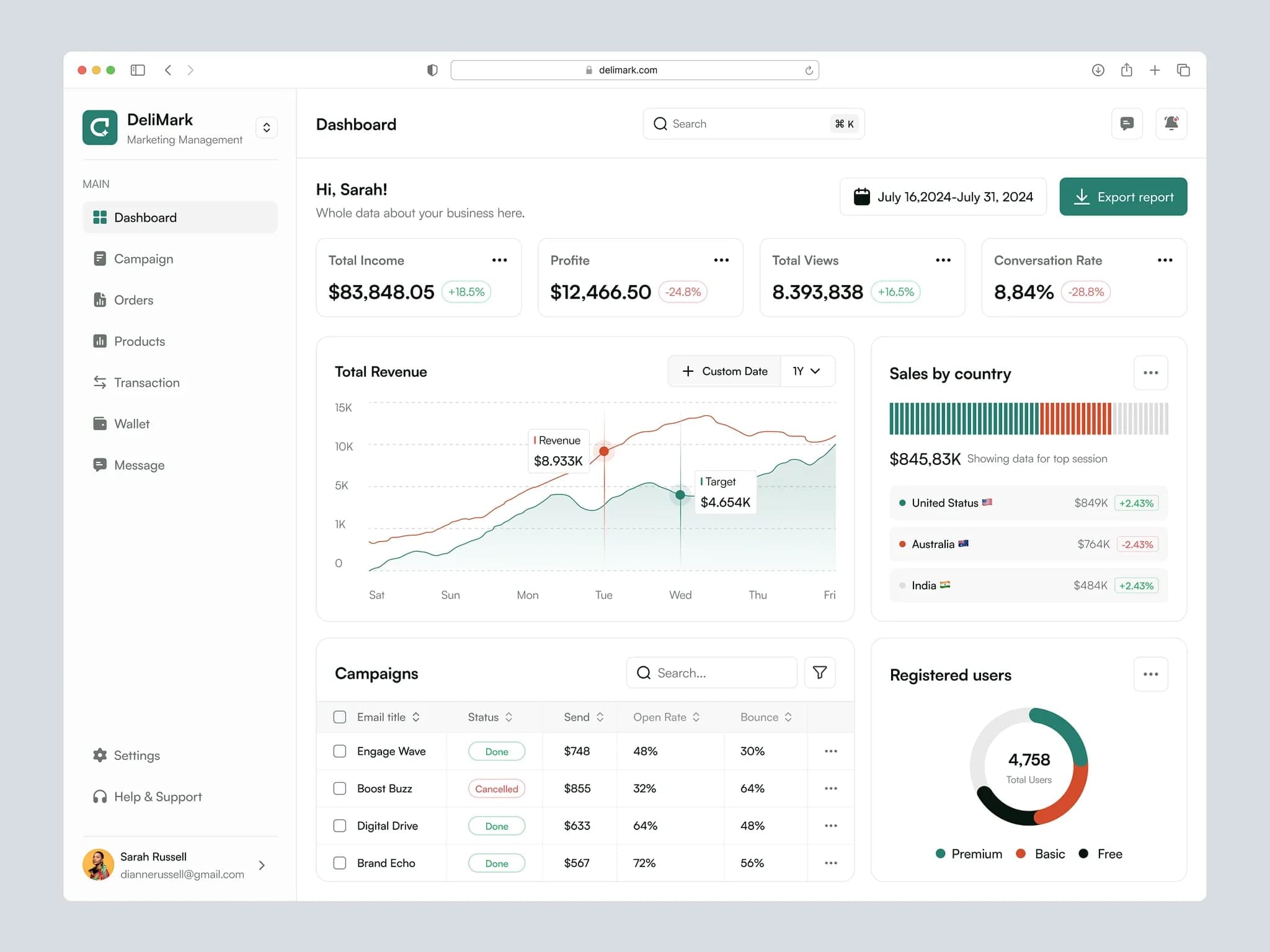Click the notification bell icon

[x=1171, y=123]
